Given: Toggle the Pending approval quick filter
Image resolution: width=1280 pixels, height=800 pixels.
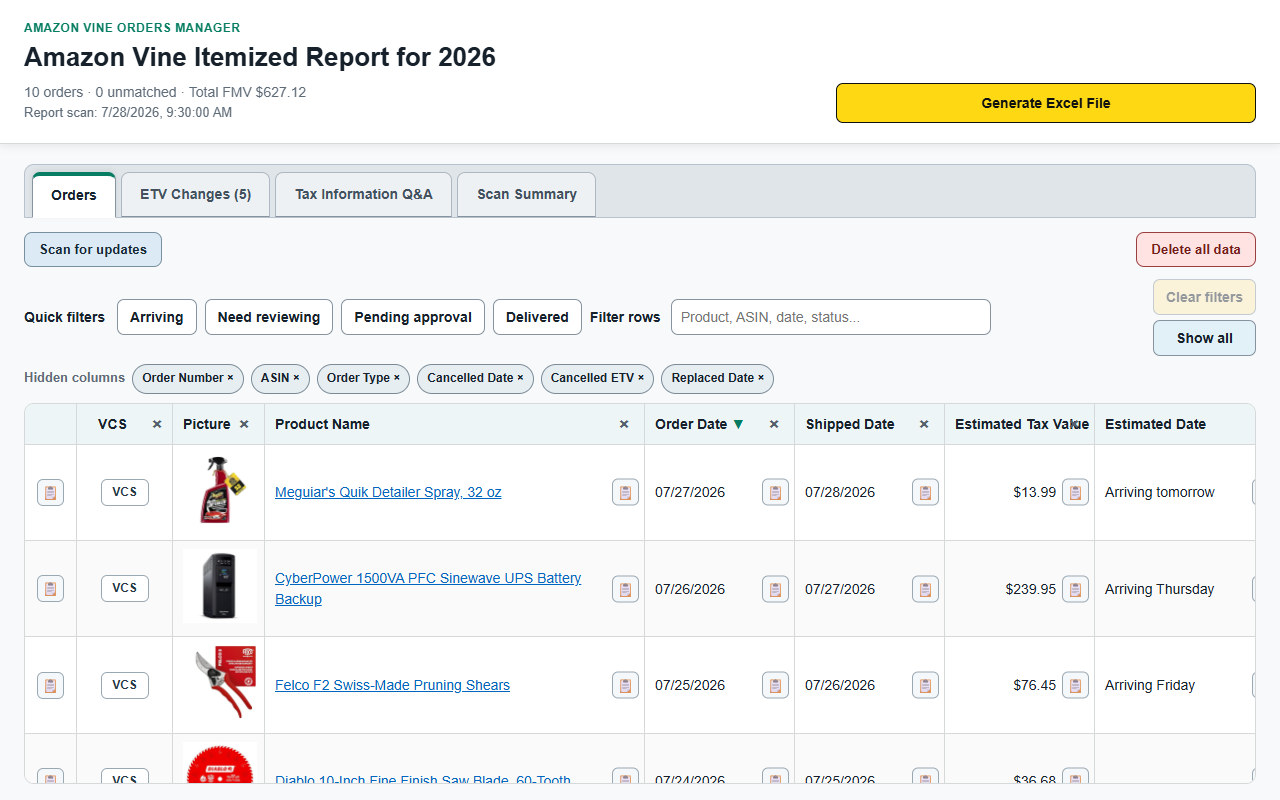Looking at the screenshot, I should coord(413,317).
